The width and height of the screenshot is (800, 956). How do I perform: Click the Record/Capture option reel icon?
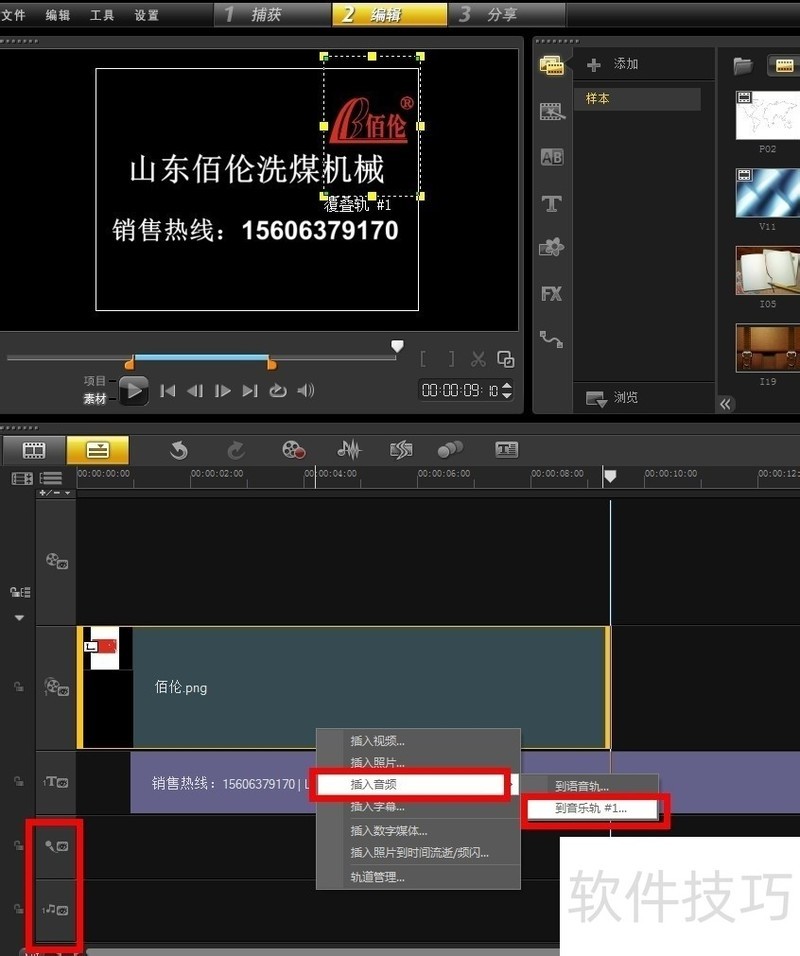293,450
